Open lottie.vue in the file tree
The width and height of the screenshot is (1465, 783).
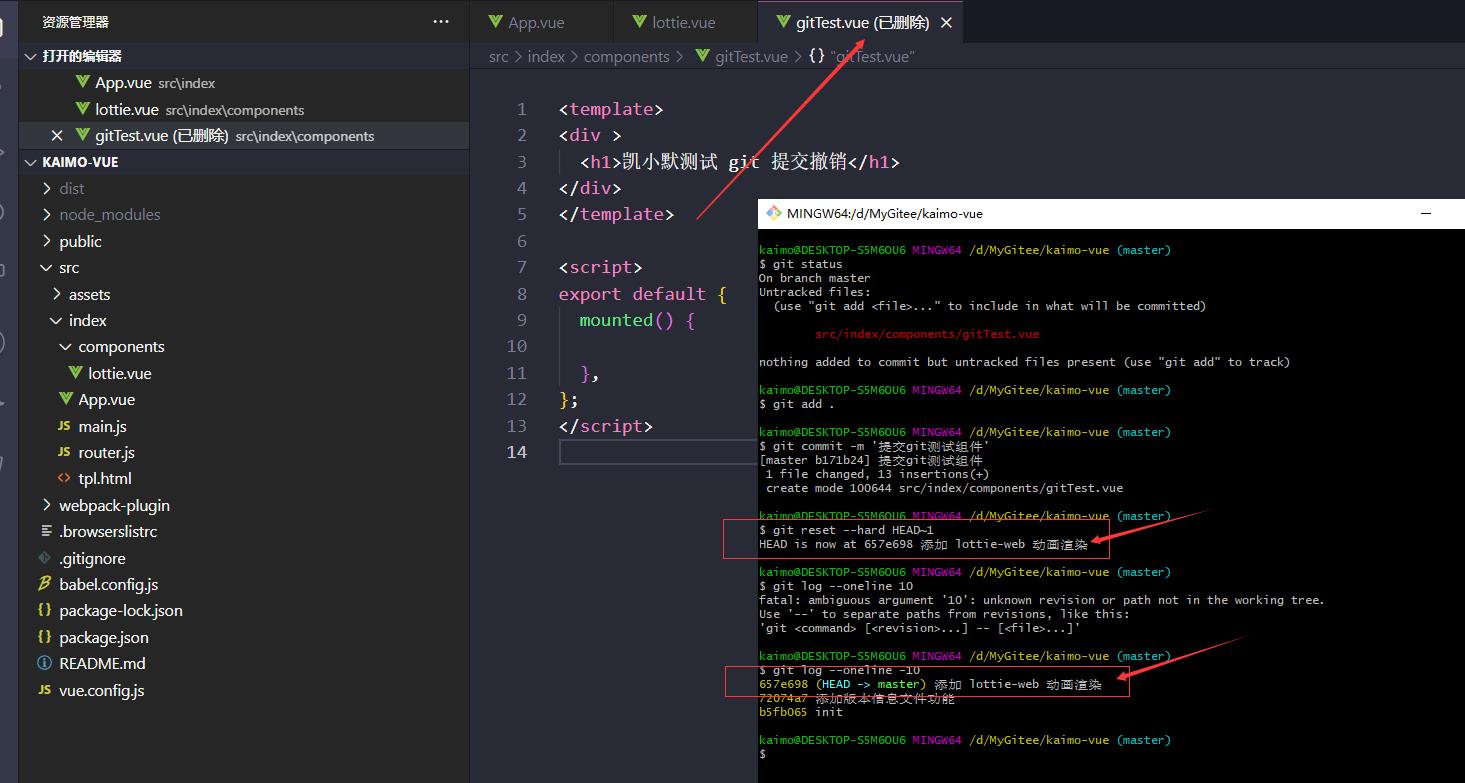point(244,373)
